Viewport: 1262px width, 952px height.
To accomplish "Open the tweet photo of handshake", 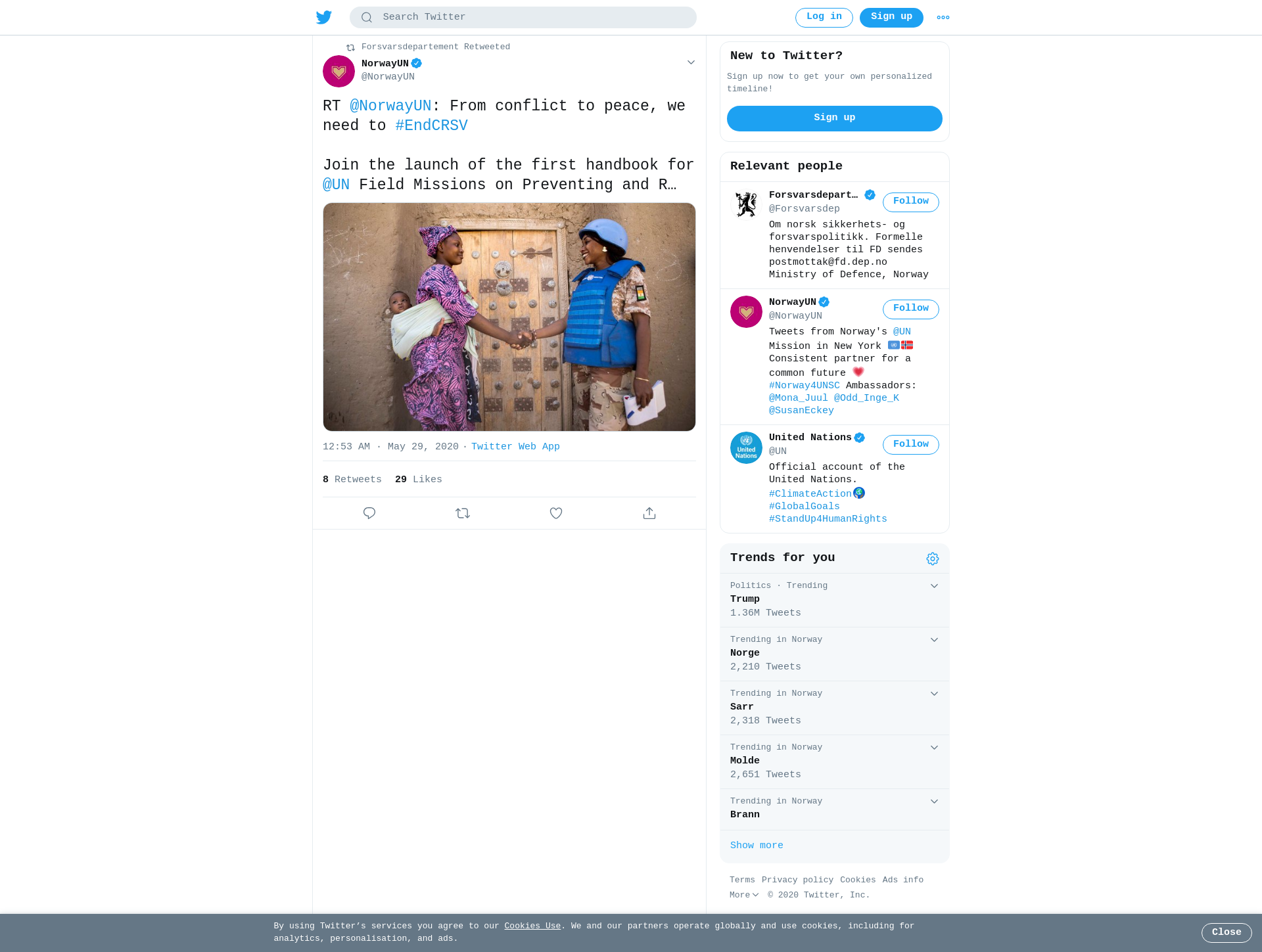I will pyautogui.click(x=509, y=317).
